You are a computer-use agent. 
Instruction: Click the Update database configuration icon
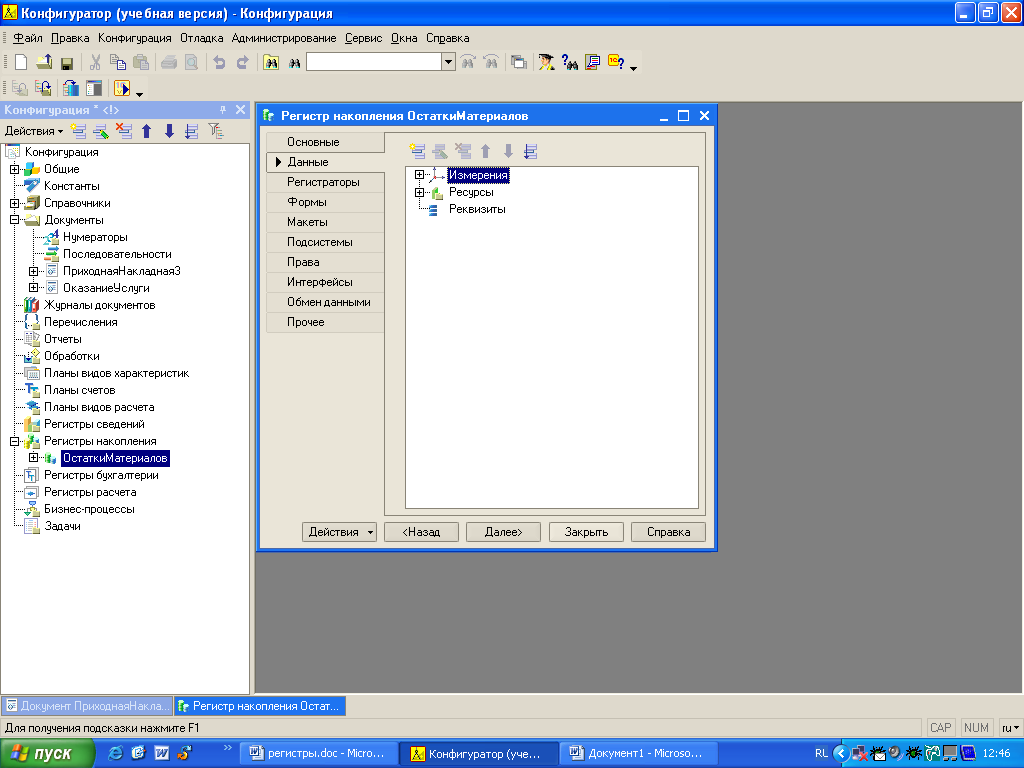71,88
